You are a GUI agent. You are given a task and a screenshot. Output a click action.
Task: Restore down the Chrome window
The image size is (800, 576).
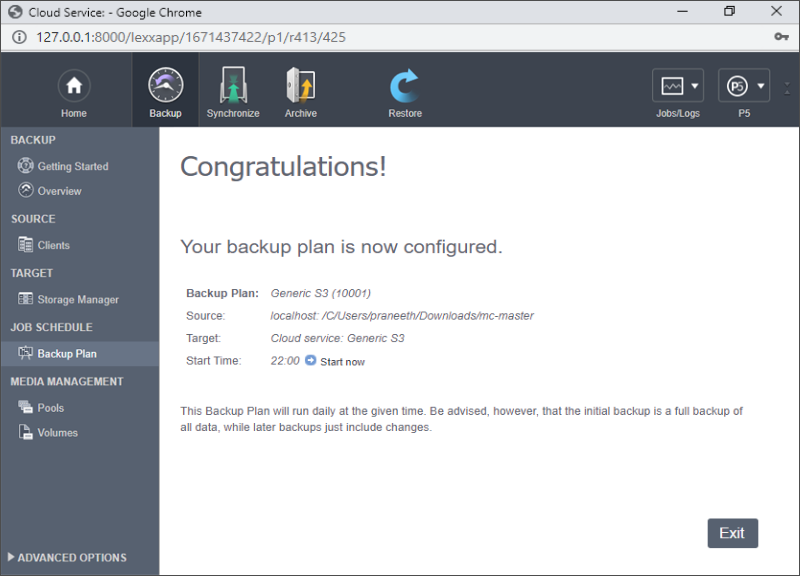click(x=730, y=12)
